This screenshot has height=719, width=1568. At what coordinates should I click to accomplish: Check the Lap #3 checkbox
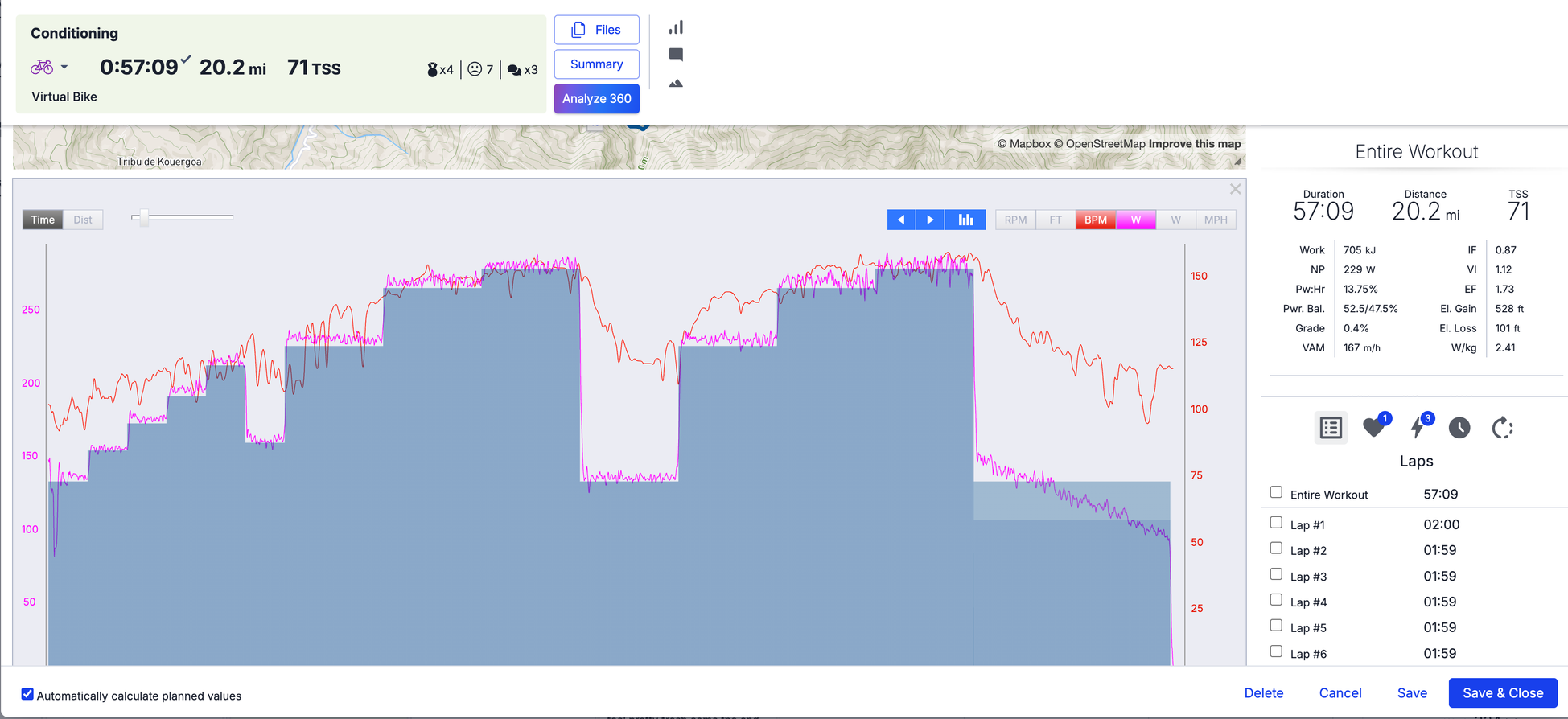pyautogui.click(x=1276, y=574)
